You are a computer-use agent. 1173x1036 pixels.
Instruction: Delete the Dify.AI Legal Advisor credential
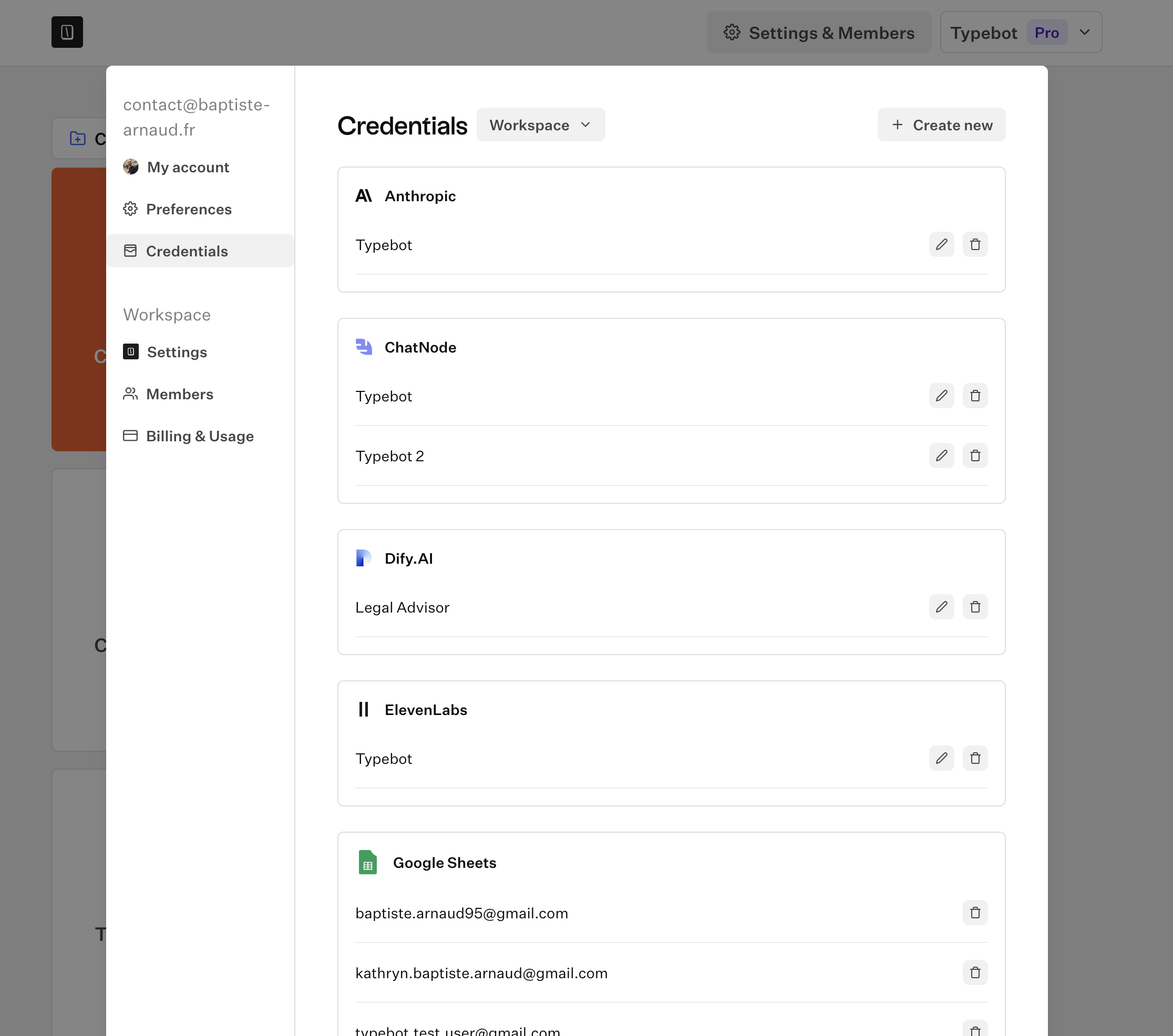point(975,607)
